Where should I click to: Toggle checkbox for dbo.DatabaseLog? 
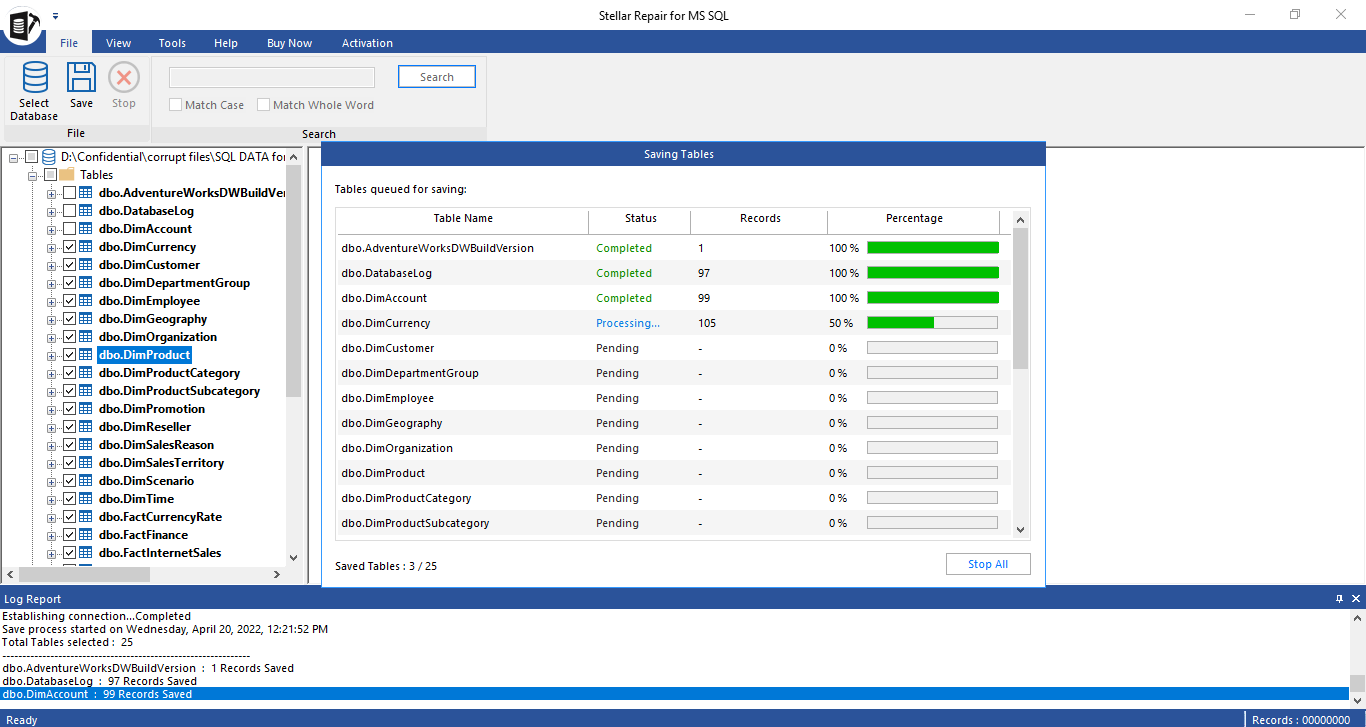[x=69, y=211]
